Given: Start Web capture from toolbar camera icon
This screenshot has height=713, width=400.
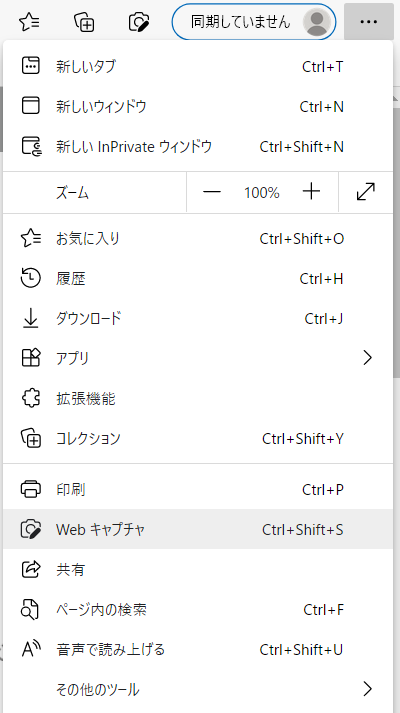Looking at the screenshot, I should click(139, 21).
